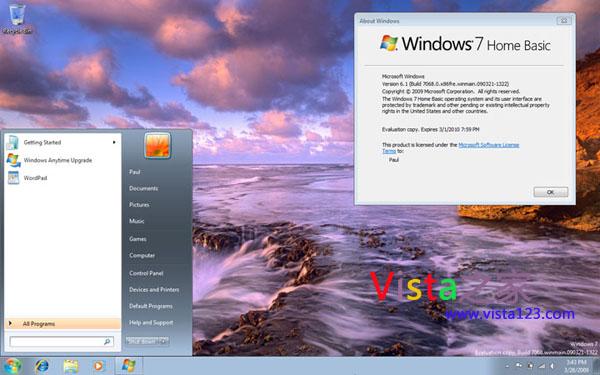The image size is (600, 375).
Task: Close the About Windows dialog
Action: click(x=563, y=21)
